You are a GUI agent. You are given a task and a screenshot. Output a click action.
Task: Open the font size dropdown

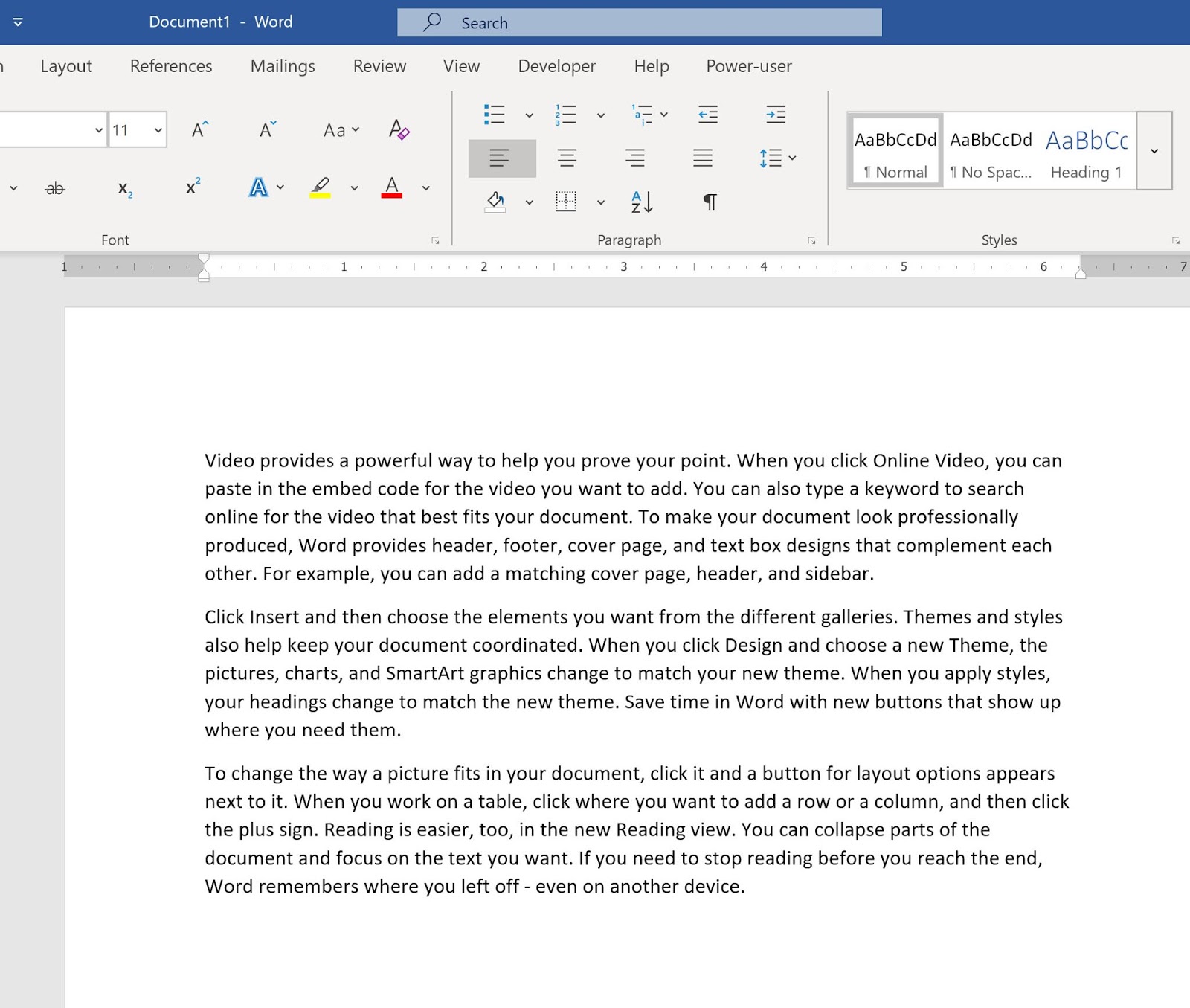pyautogui.click(x=158, y=129)
